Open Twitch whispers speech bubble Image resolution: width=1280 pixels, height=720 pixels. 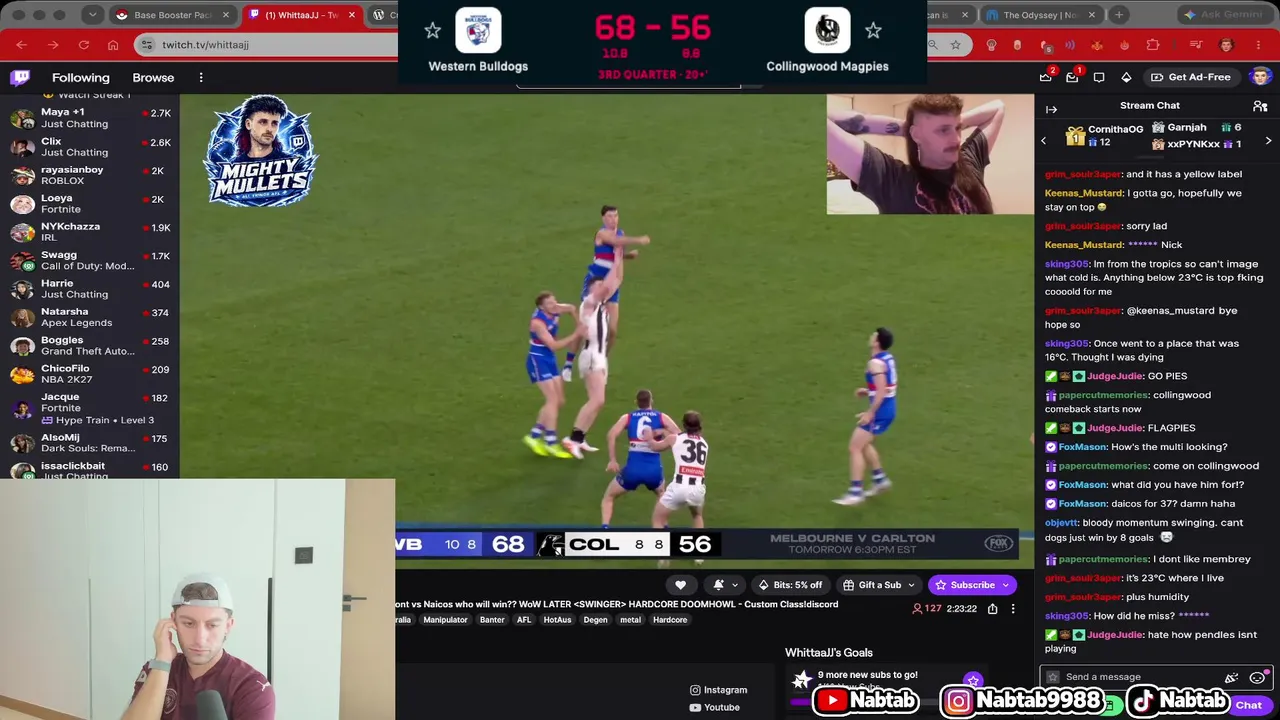tap(1099, 78)
